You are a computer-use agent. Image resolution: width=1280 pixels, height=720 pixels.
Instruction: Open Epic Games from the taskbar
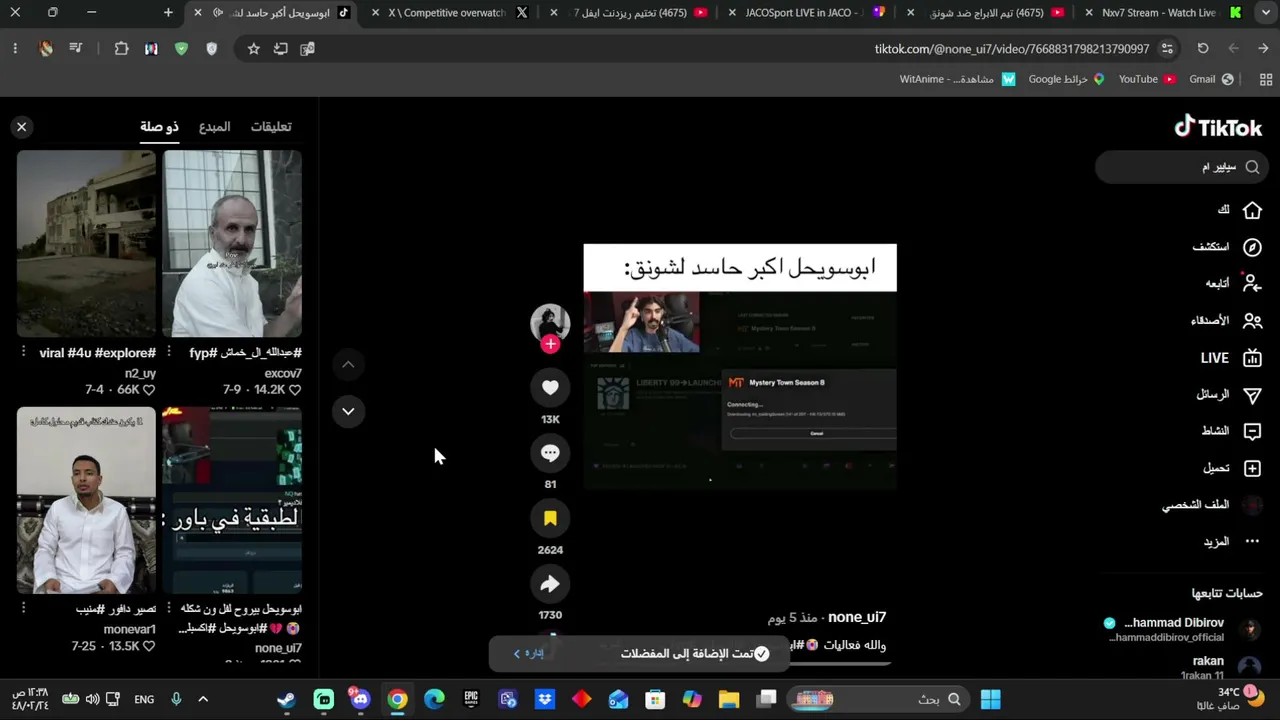pyautogui.click(x=471, y=699)
